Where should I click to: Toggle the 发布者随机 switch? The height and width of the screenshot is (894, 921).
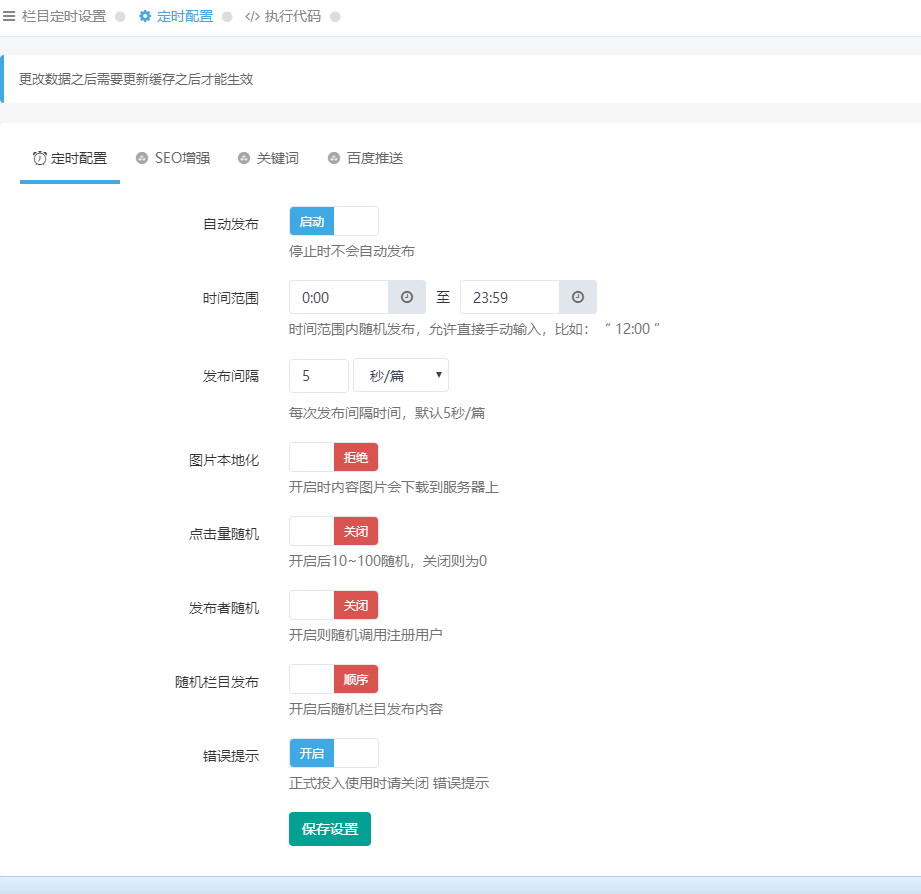[334, 605]
